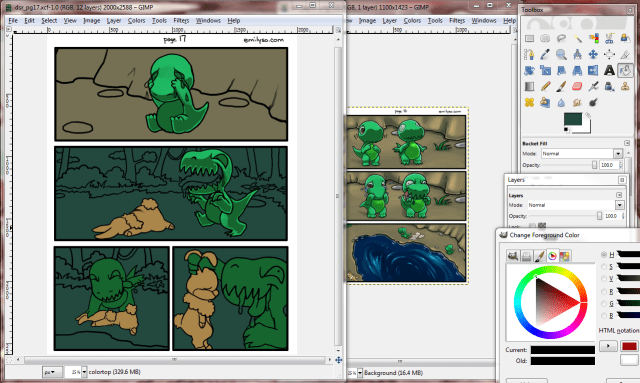The image size is (640, 383).
Task: Select the Paintbrush tool
Action: (561, 86)
